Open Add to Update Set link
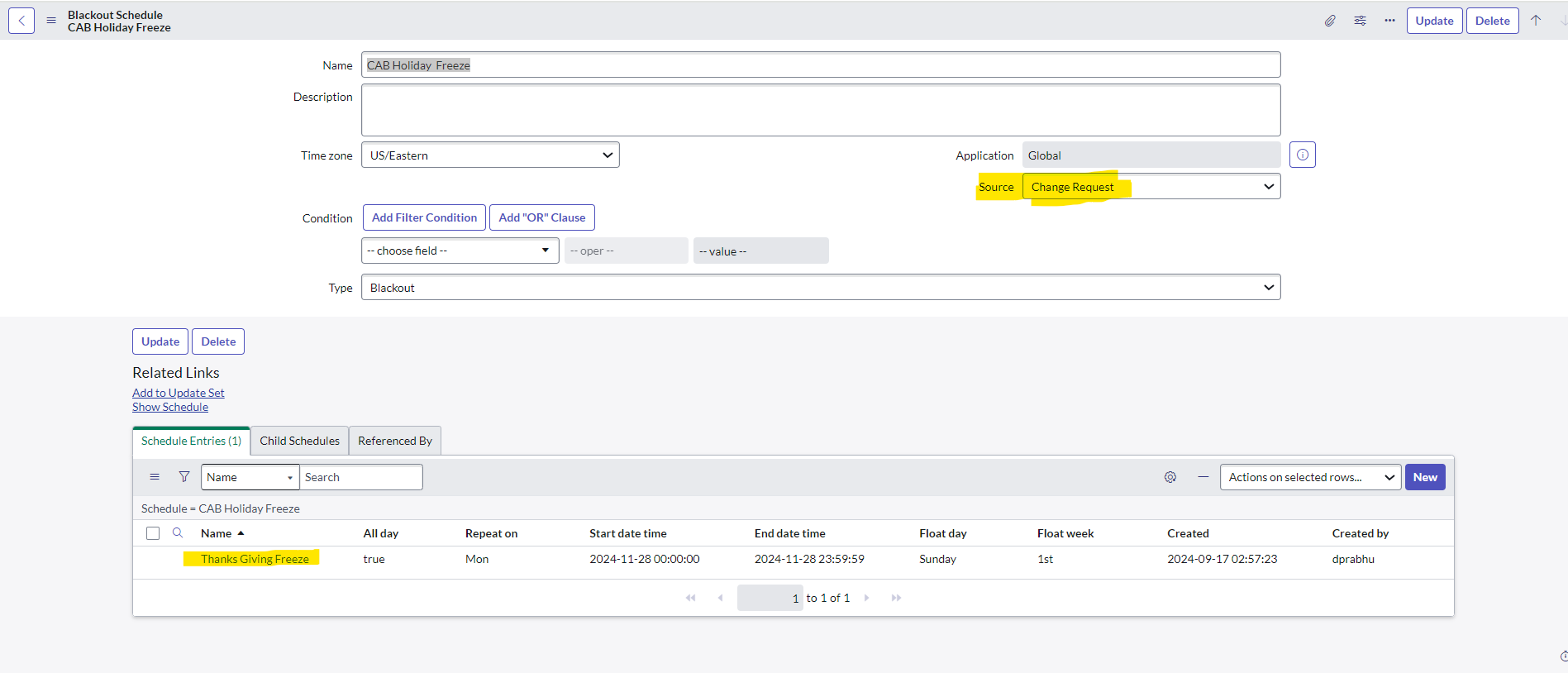 (x=178, y=393)
